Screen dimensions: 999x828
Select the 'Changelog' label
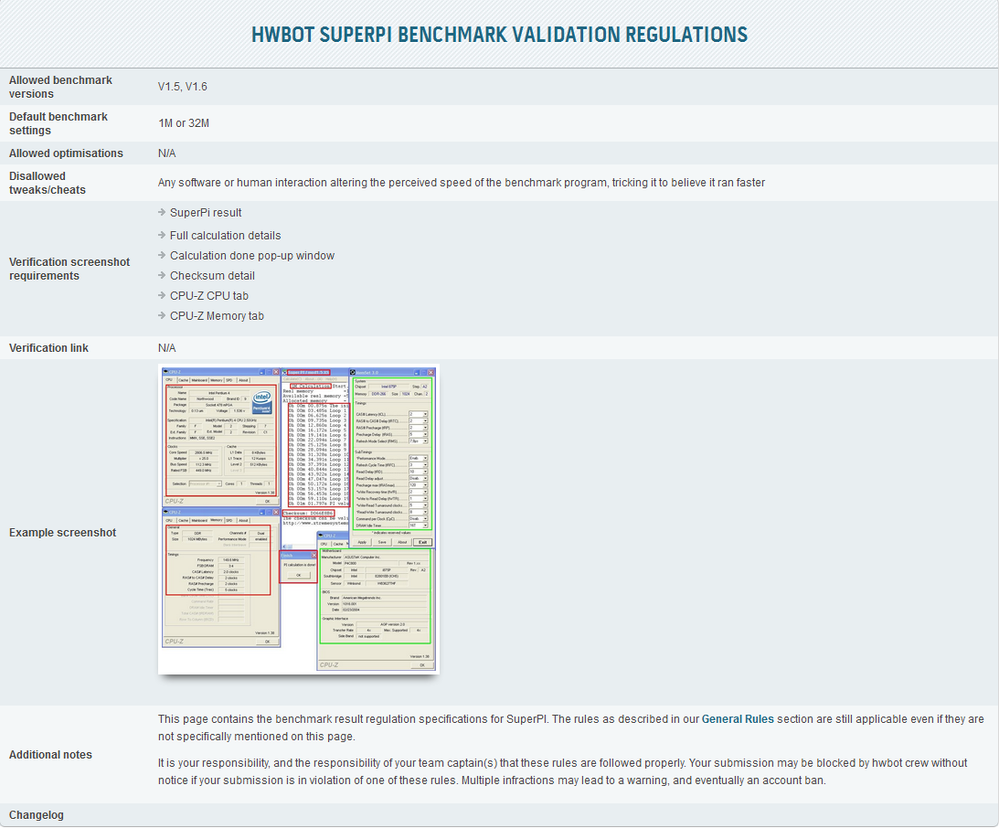(36, 815)
